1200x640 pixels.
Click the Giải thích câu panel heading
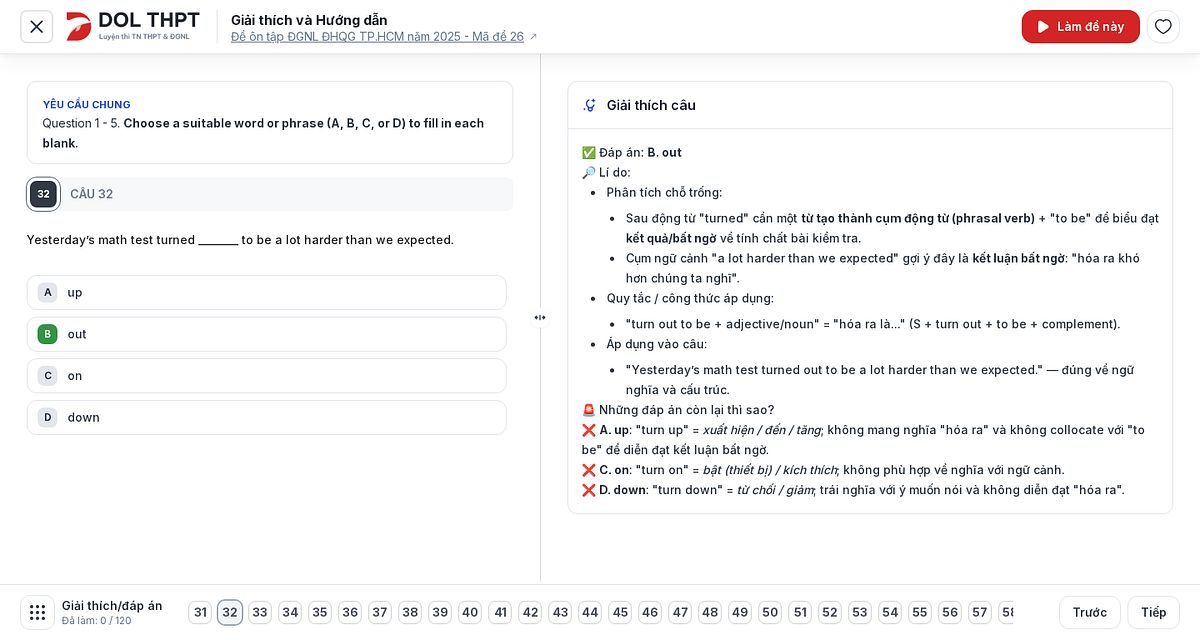[x=651, y=105]
